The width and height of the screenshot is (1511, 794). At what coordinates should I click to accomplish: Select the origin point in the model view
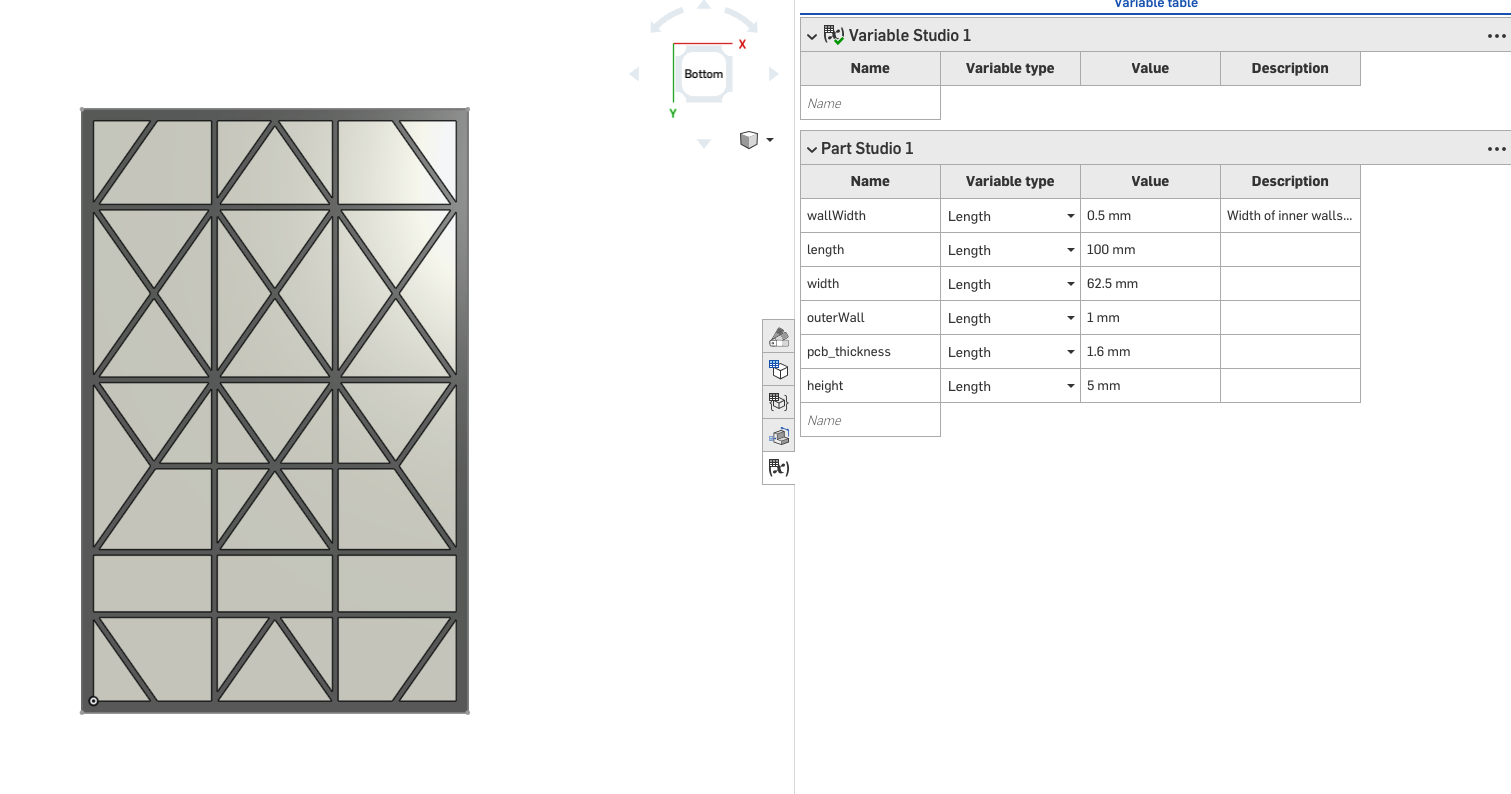click(x=94, y=701)
